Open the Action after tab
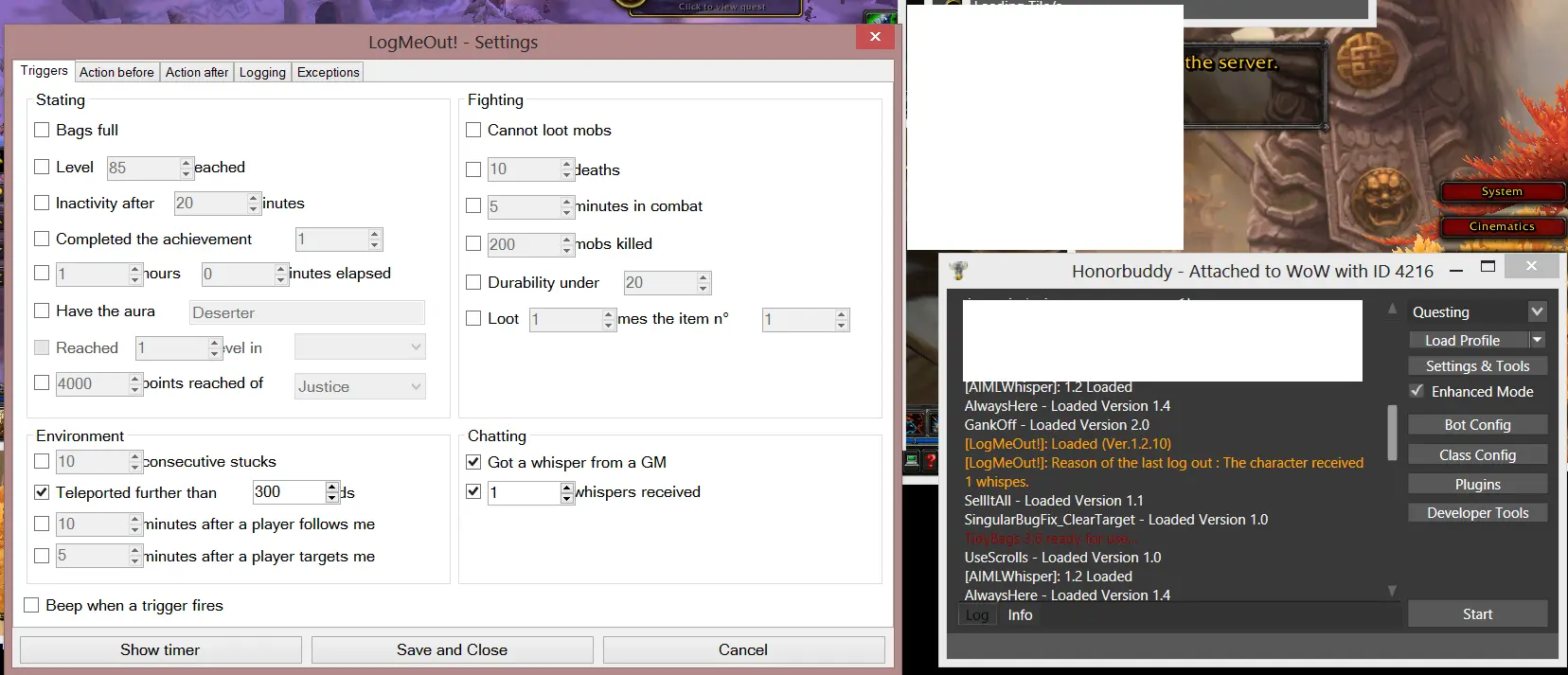This screenshot has width=1568, height=675. coord(197,72)
